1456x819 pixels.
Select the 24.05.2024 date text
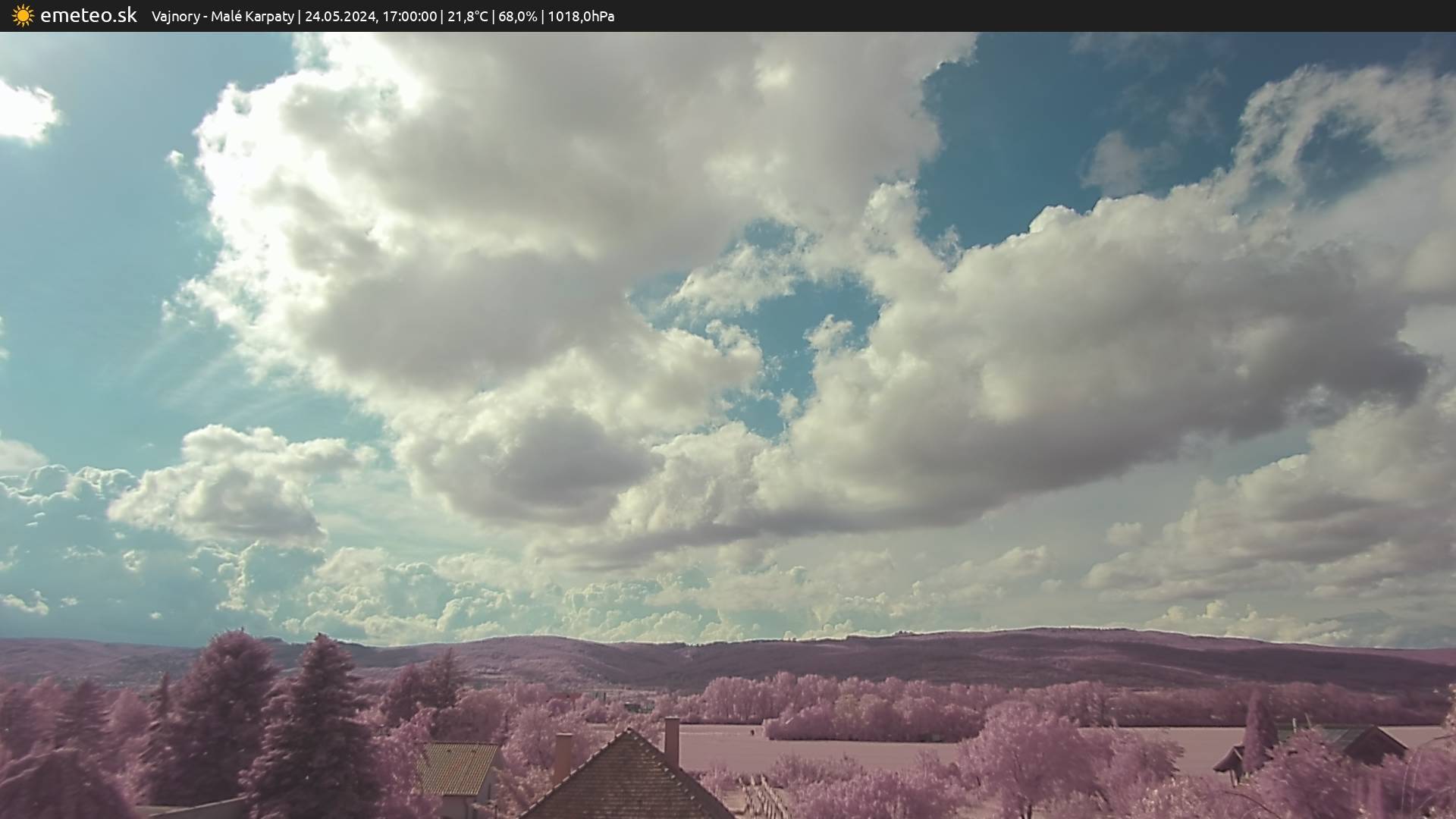click(x=340, y=17)
